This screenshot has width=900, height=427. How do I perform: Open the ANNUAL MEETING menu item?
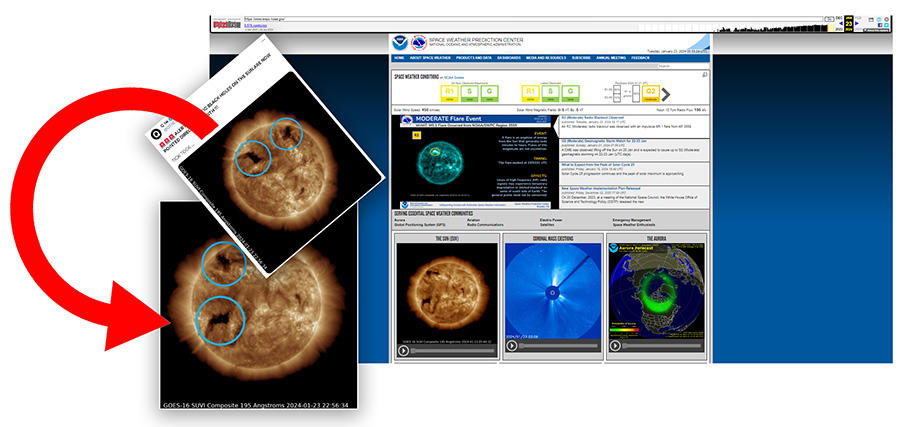click(611, 58)
